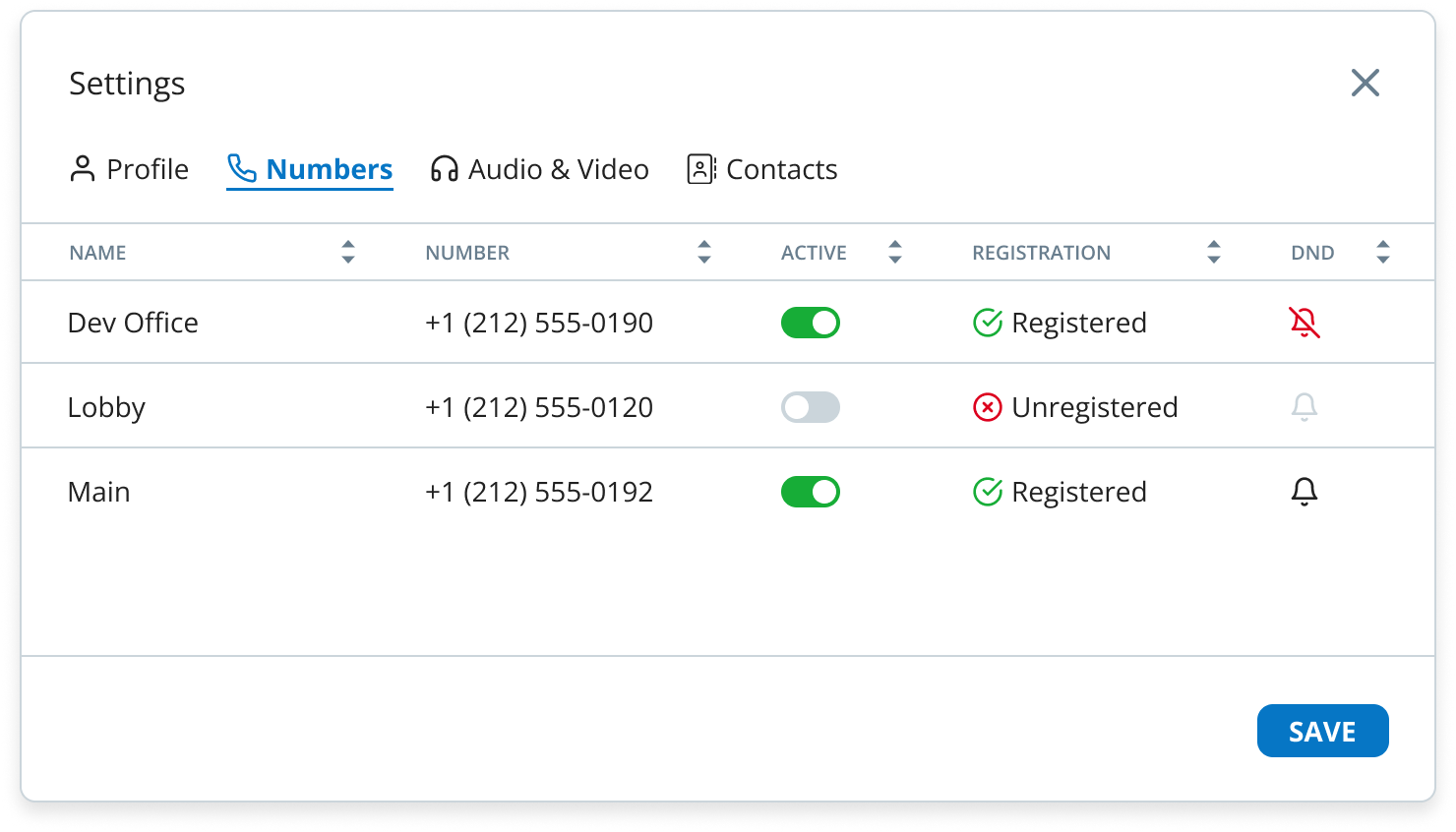Disable the Active toggle for Dev Office
This screenshot has height=832, width=1456.
coord(810,323)
